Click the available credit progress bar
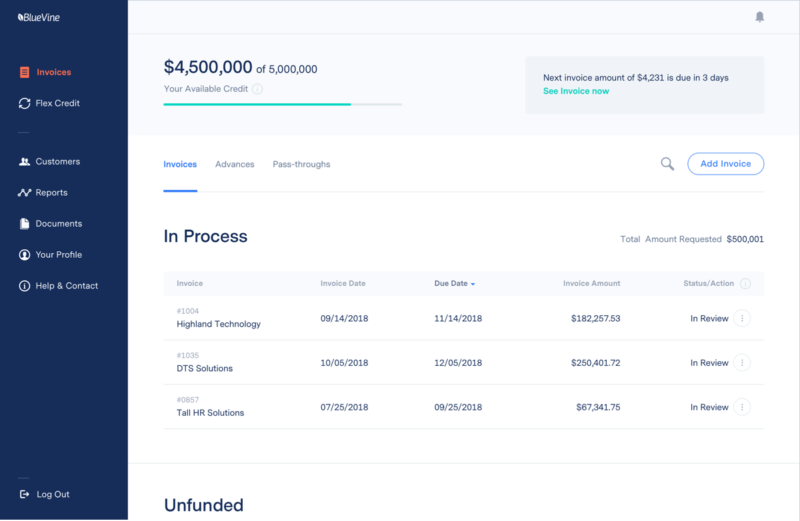This screenshot has height=521, width=800. 282,104
